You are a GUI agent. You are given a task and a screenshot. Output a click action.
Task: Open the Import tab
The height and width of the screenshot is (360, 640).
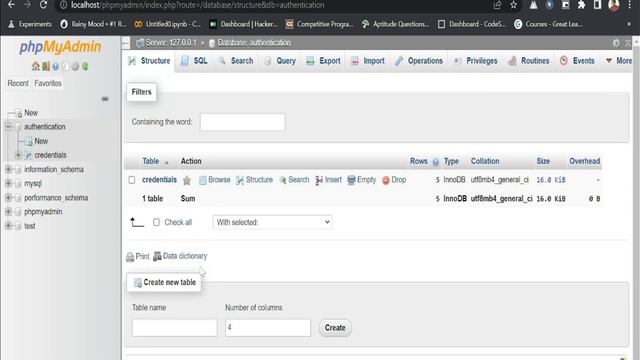click(x=368, y=61)
